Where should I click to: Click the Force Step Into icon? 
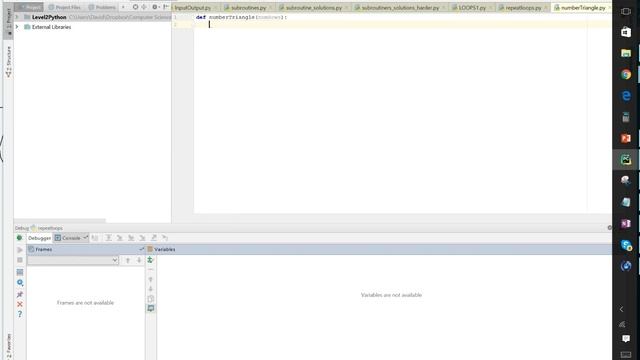(142, 238)
